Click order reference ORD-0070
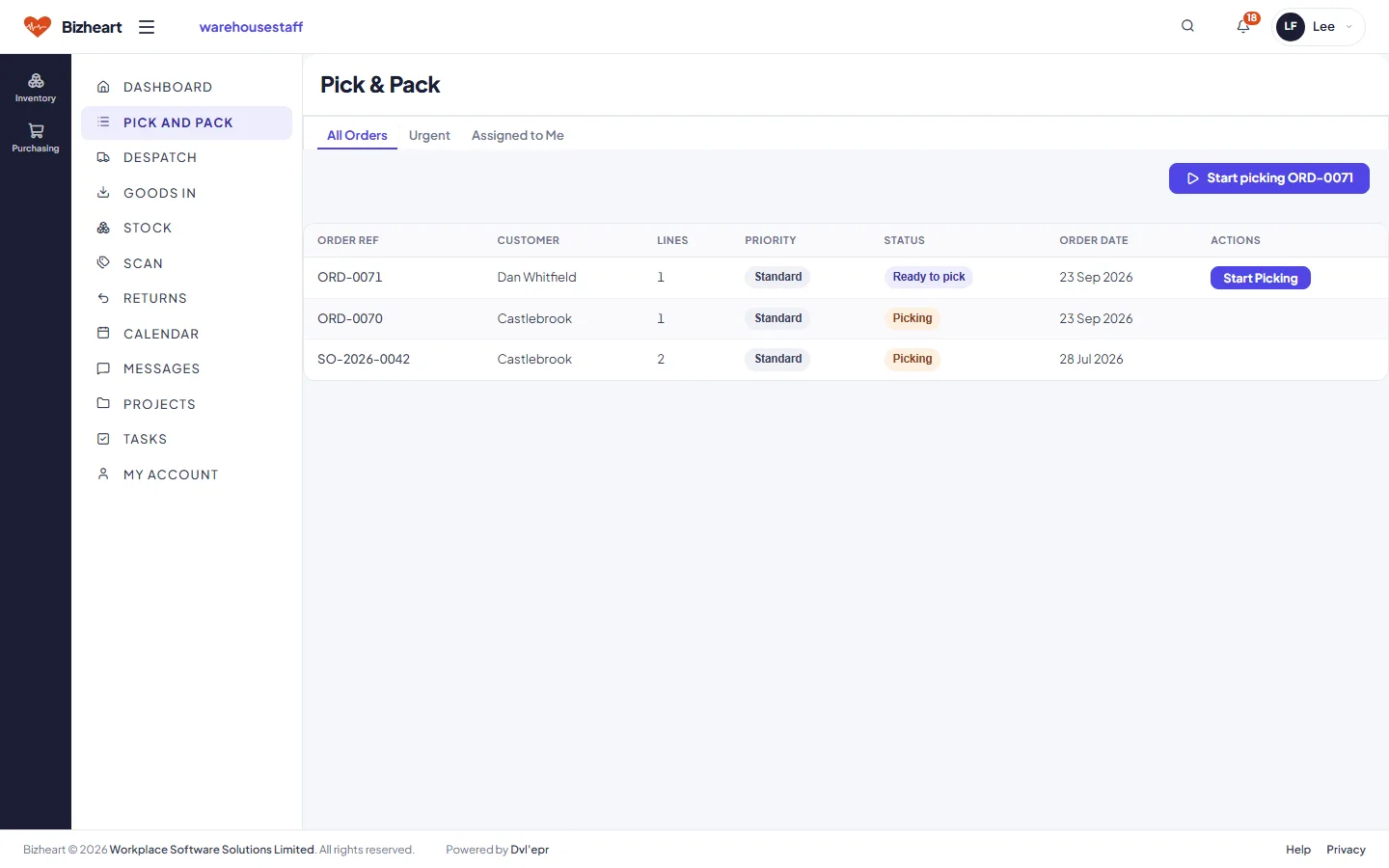This screenshot has height=868, width=1389. coord(350,318)
